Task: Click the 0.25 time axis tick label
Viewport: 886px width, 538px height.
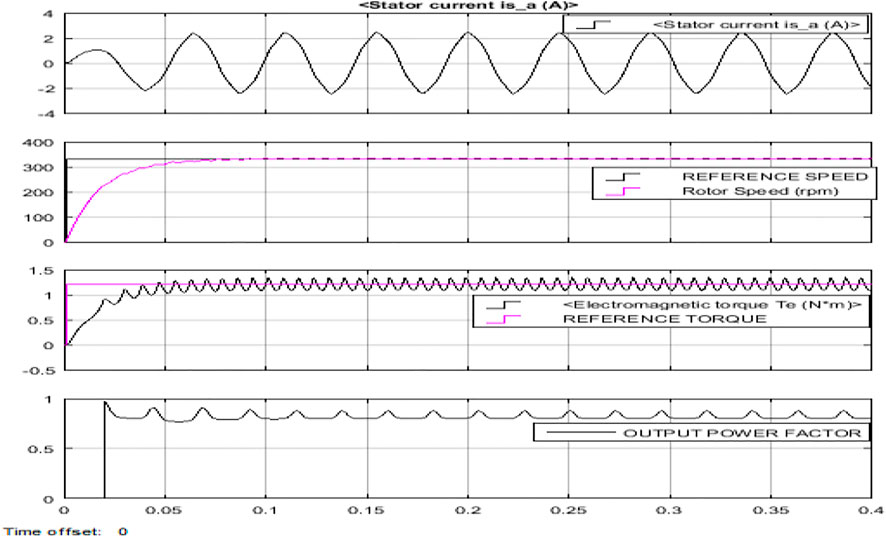Action: pos(568,510)
